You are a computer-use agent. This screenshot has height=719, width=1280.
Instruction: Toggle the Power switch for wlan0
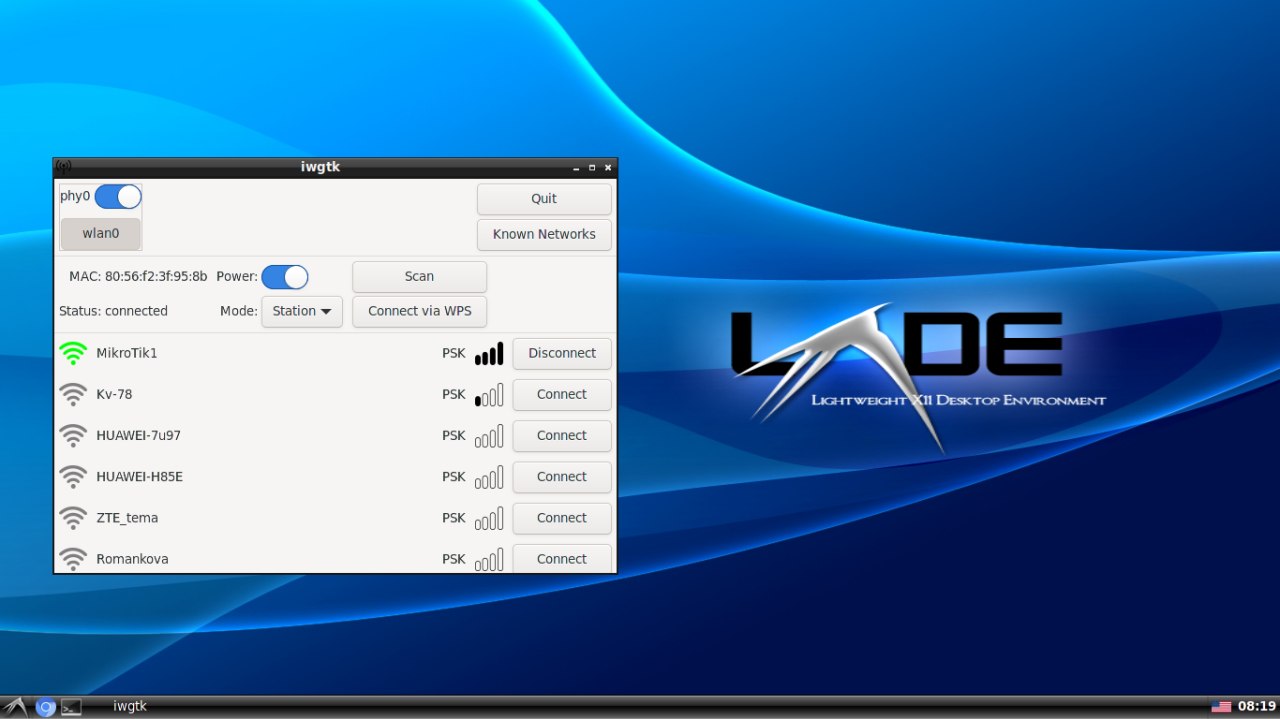285,277
